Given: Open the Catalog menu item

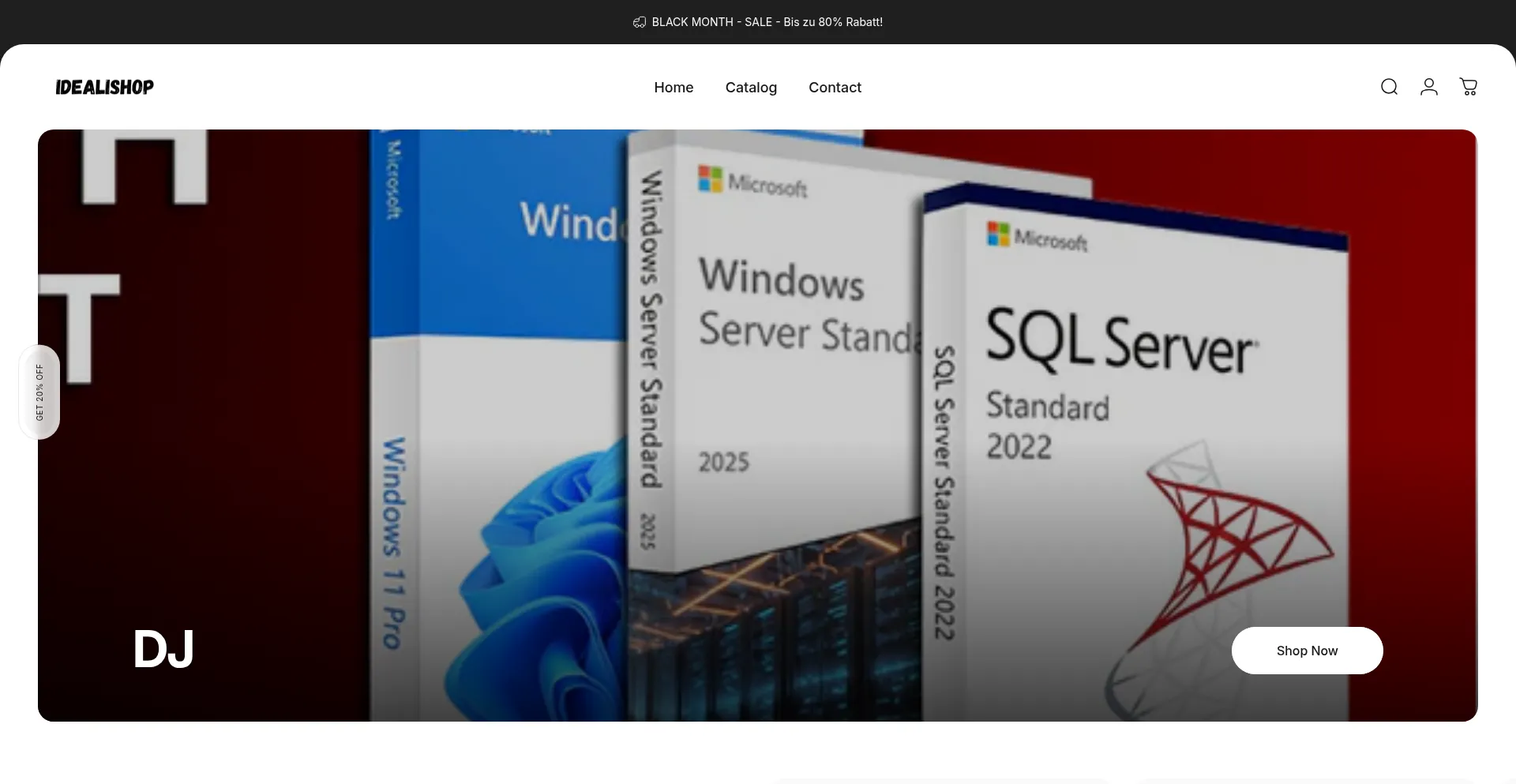Looking at the screenshot, I should point(751,88).
